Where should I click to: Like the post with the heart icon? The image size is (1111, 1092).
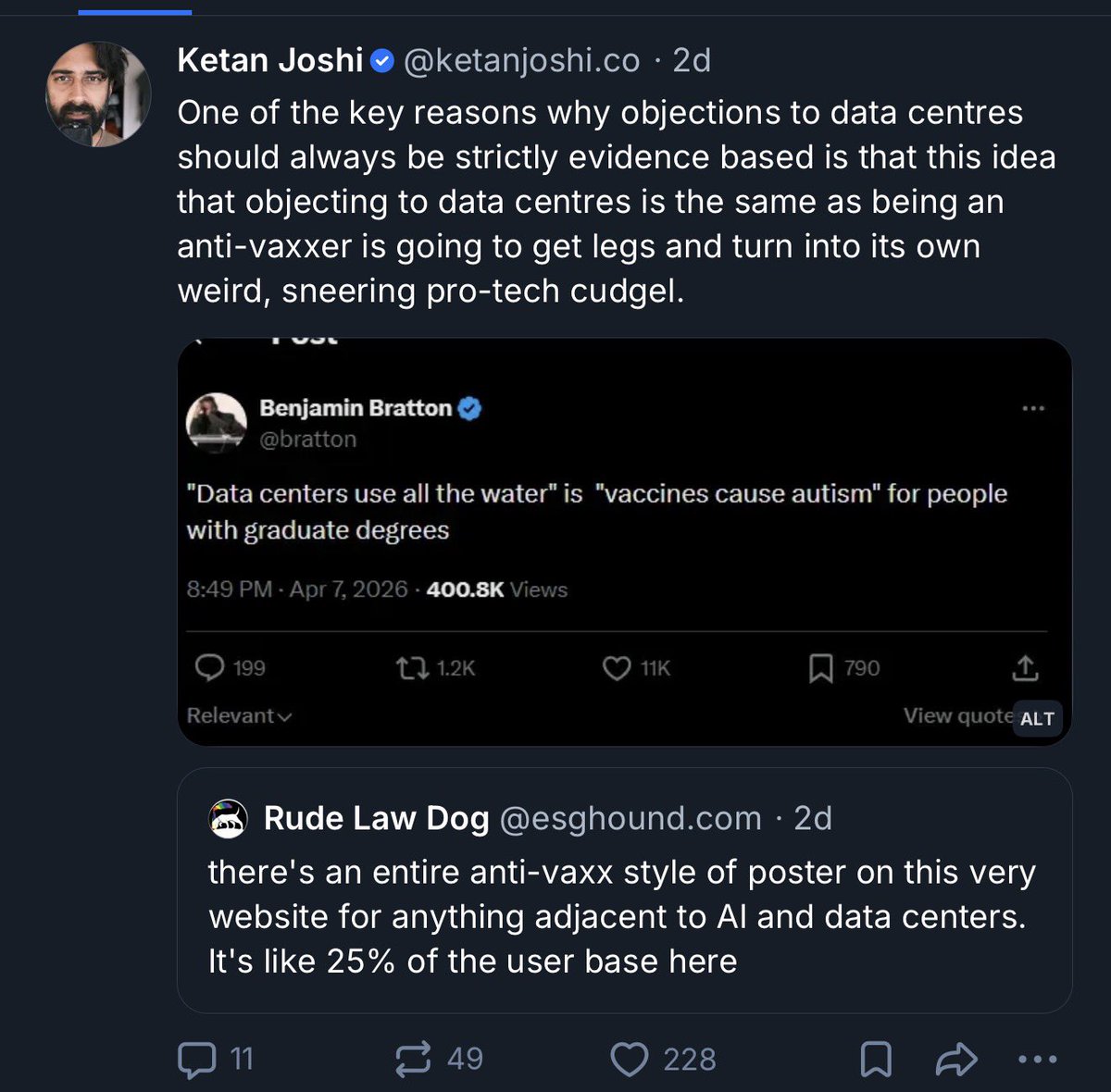[x=630, y=1060]
